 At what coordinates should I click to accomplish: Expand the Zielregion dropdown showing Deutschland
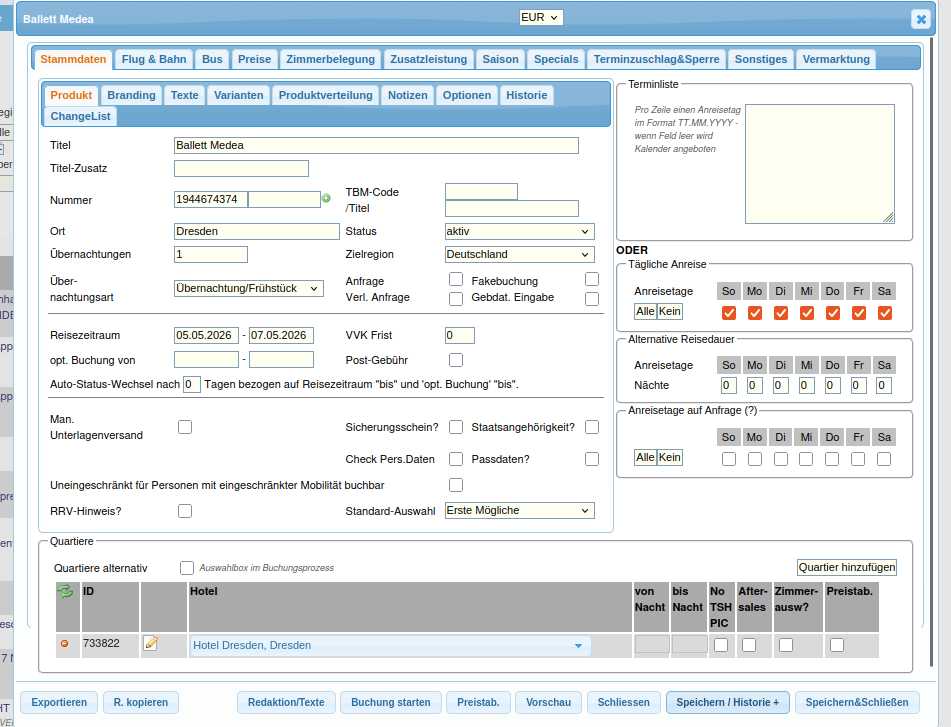pos(519,254)
